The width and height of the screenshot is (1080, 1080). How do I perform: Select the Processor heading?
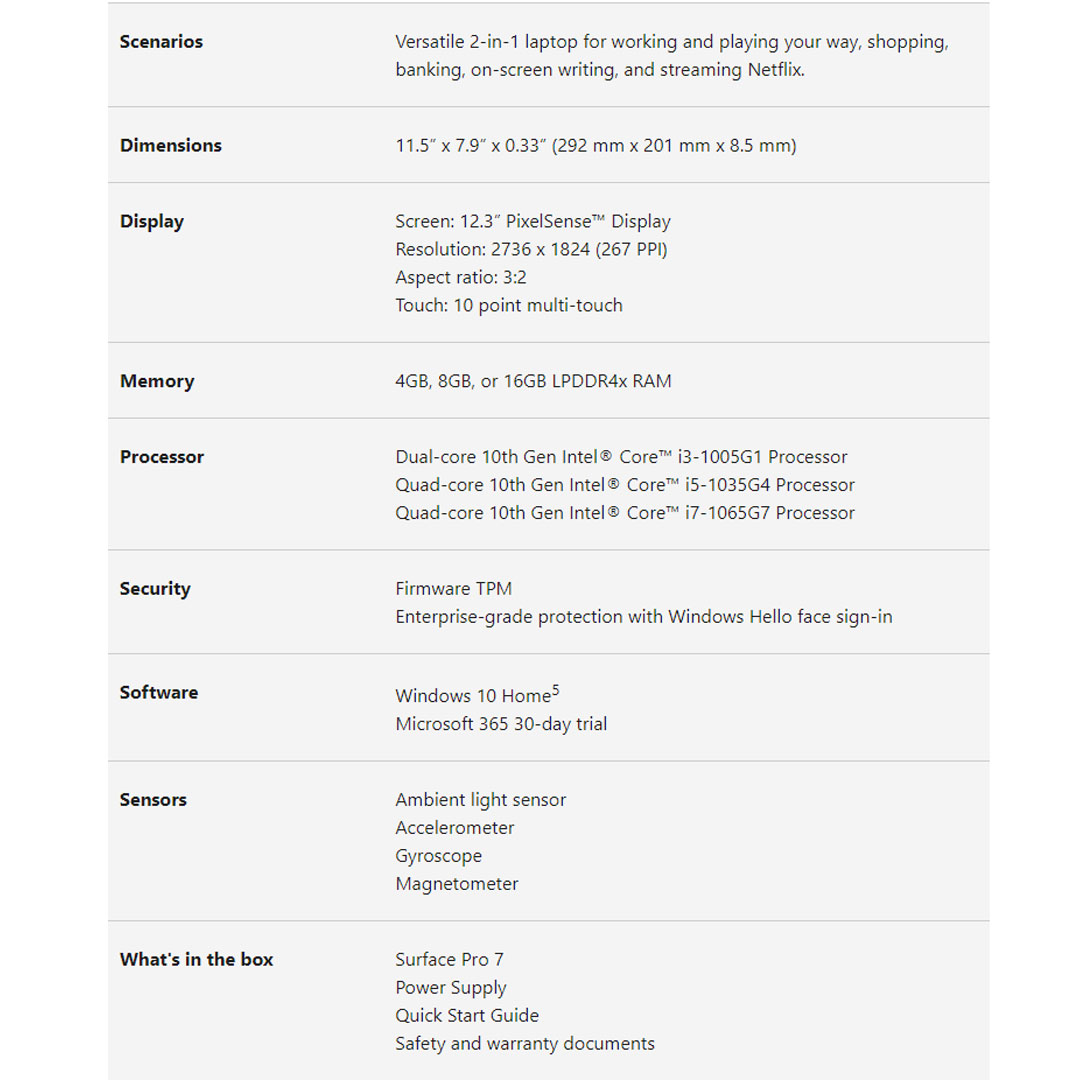click(x=162, y=458)
